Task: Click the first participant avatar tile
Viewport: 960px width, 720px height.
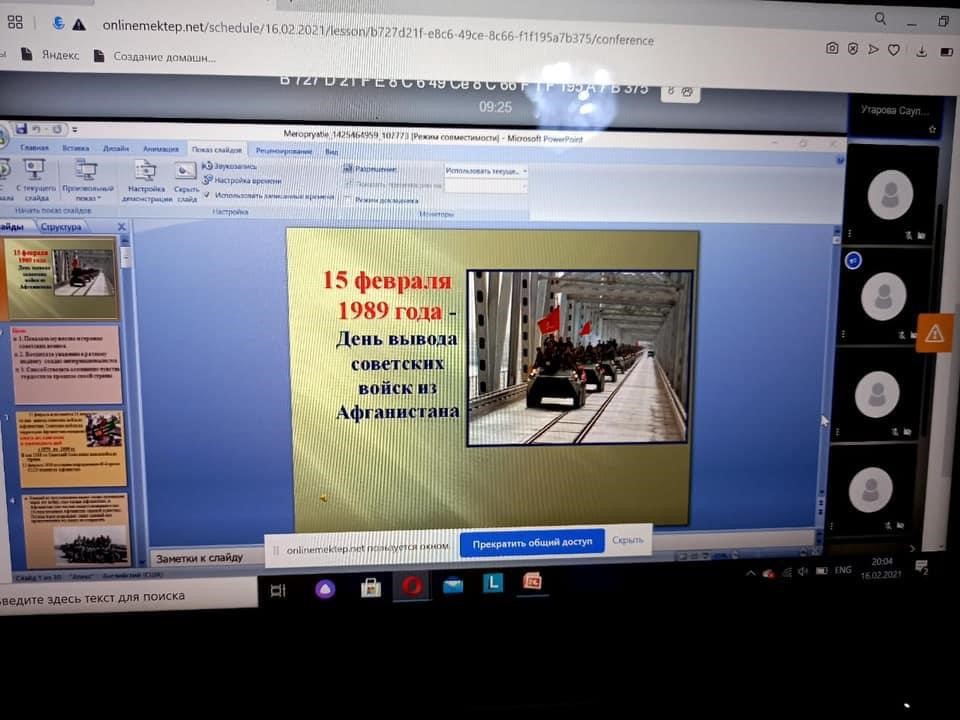Action: pos(890,195)
